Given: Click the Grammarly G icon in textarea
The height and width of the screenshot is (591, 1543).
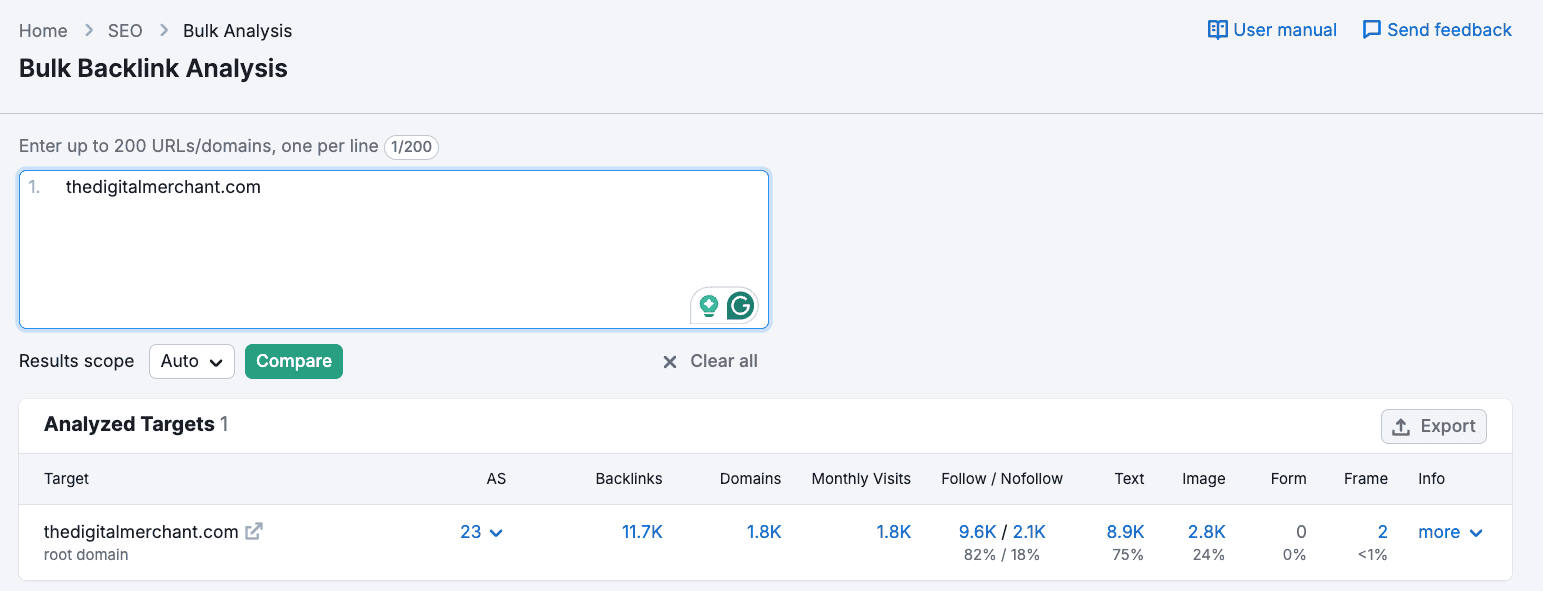Looking at the screenshot, I should tap(740, 306).
